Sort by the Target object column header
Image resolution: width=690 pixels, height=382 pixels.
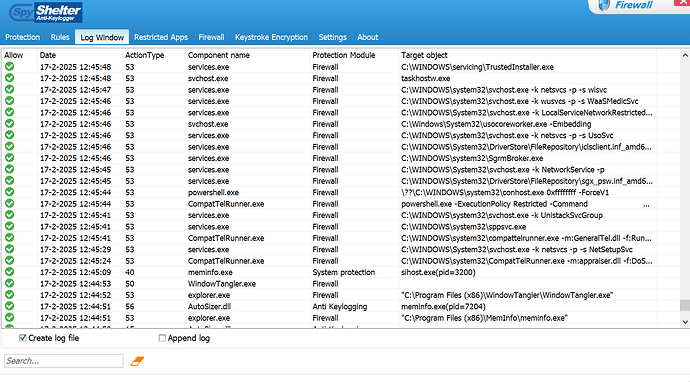(424, 55)
